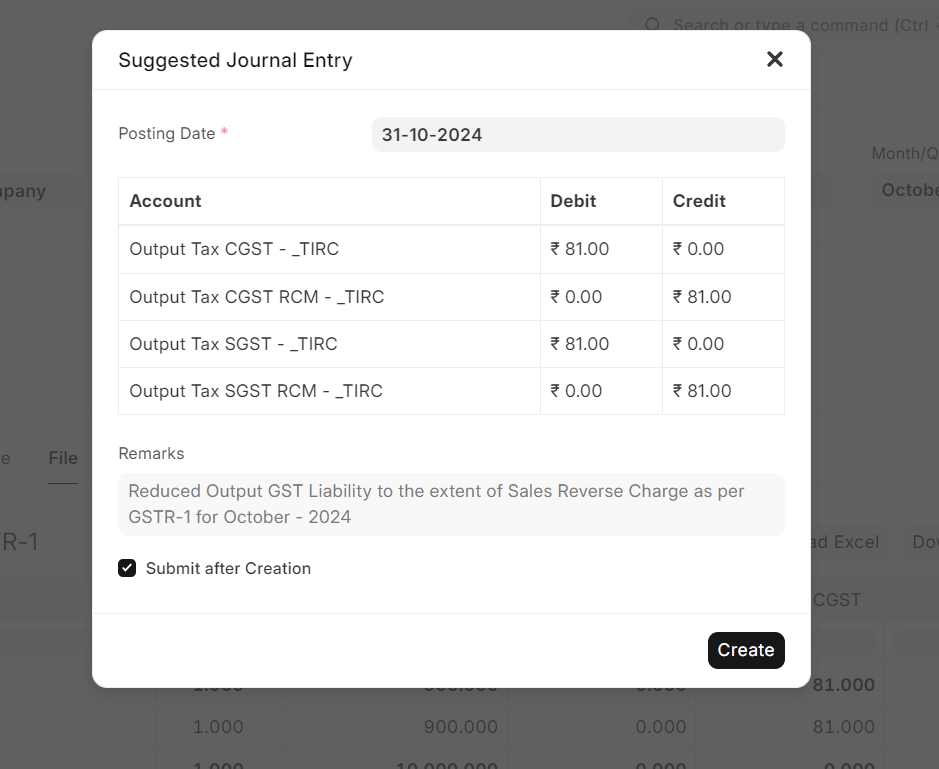
Task: Click the Debit amount for Output Tax SGST
Action: [x=580, y=344]
